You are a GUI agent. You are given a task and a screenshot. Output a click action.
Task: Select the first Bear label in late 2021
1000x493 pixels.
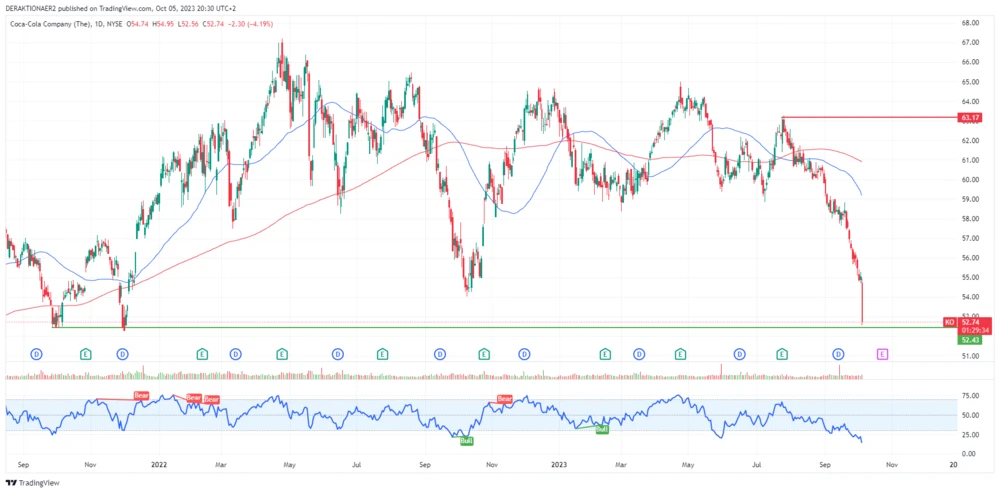click(141, 396)
